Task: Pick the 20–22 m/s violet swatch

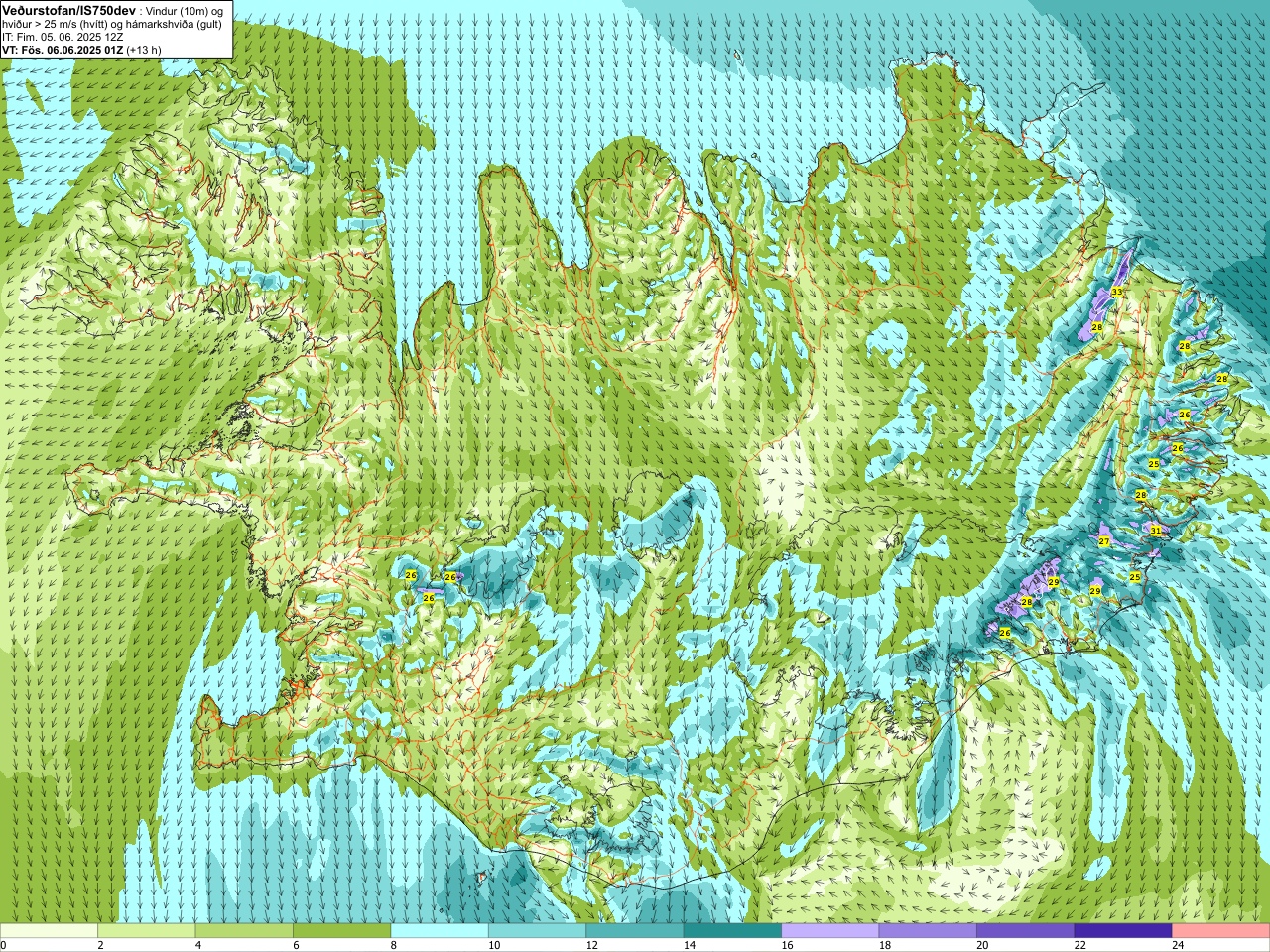Action: (x=1025, y=931)
